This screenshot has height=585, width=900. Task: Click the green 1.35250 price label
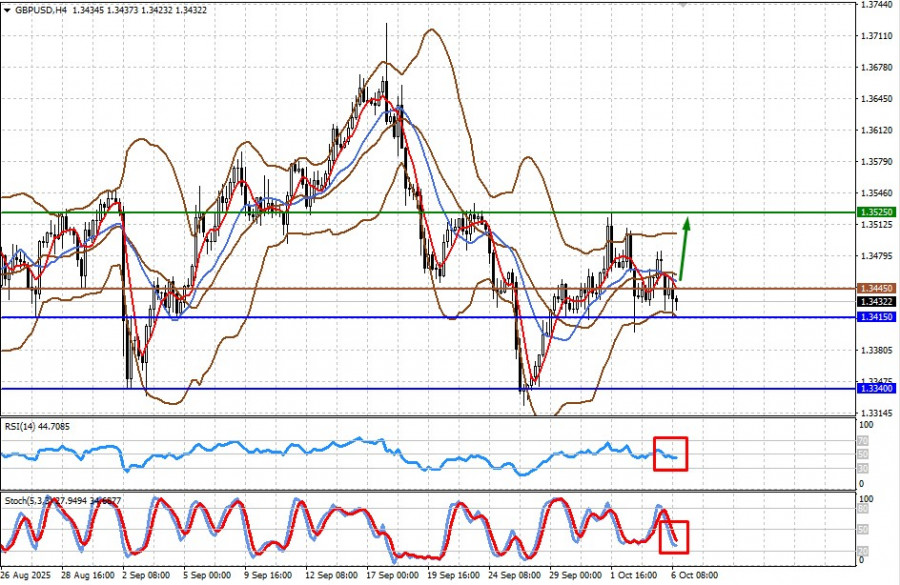(x=876, y=212)
